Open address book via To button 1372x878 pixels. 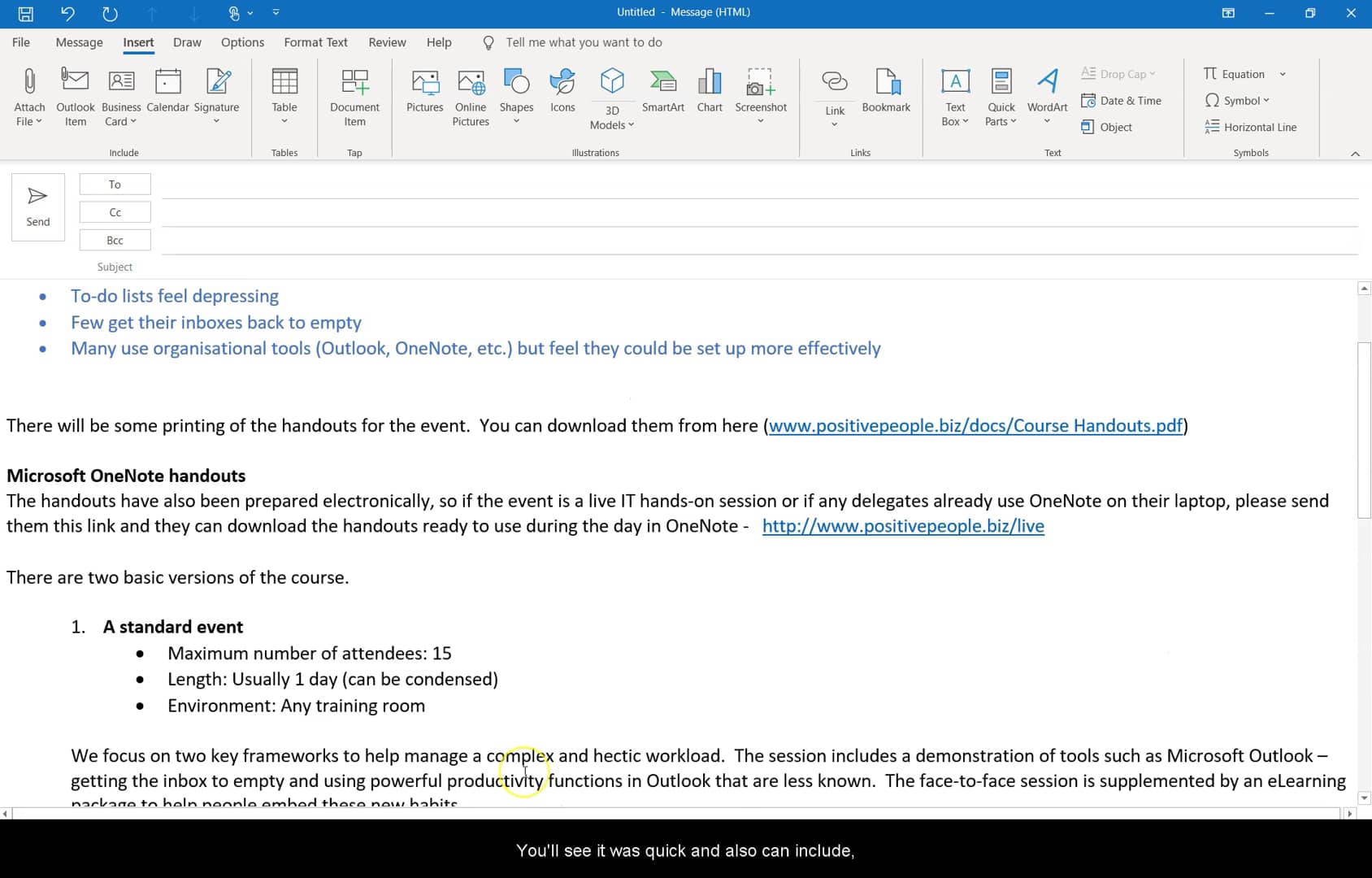[x=115, y=185]
